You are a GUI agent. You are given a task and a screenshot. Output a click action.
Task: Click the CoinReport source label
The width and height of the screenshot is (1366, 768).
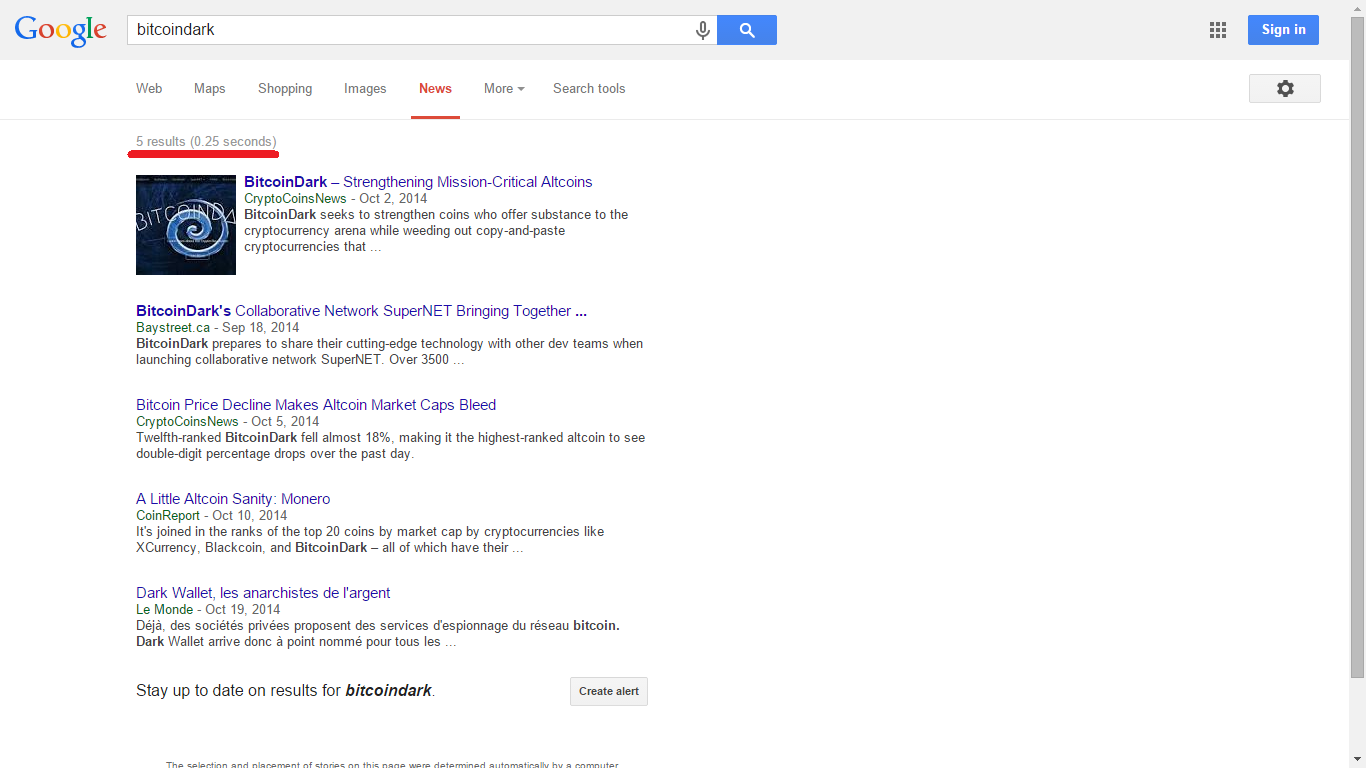pyautogui.click(x=168, y=515)
